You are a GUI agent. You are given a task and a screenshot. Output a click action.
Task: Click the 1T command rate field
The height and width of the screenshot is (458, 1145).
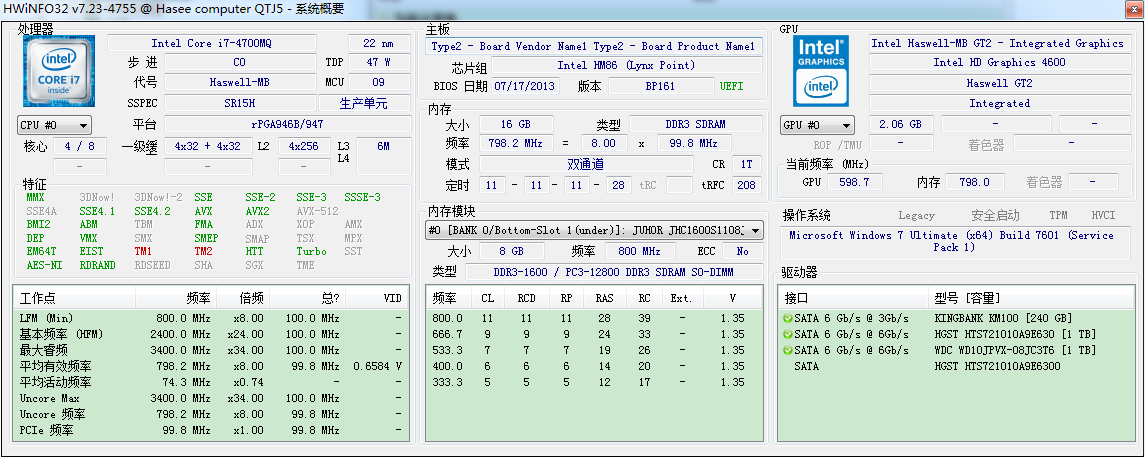(x=746, y=164)
